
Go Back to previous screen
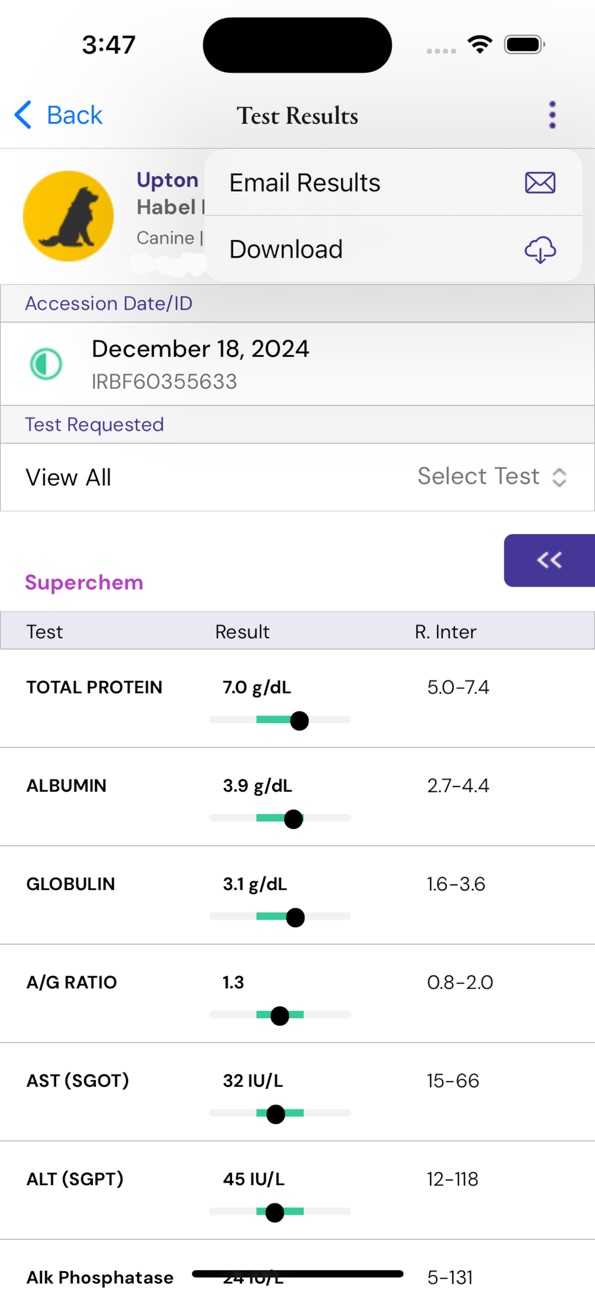pyautogui.click(x=59, y=115)
